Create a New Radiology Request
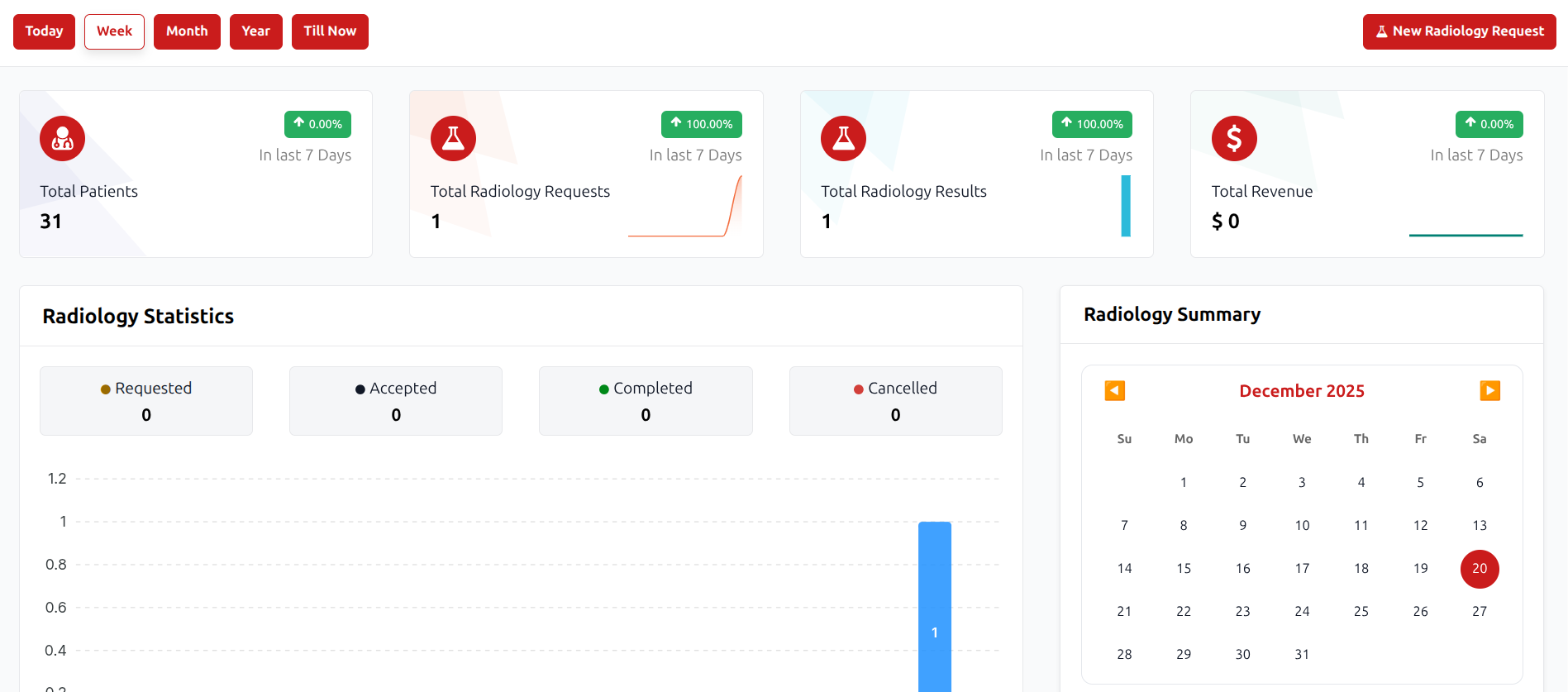Screen dimensions: 1568x692 tap(1459, 31)
